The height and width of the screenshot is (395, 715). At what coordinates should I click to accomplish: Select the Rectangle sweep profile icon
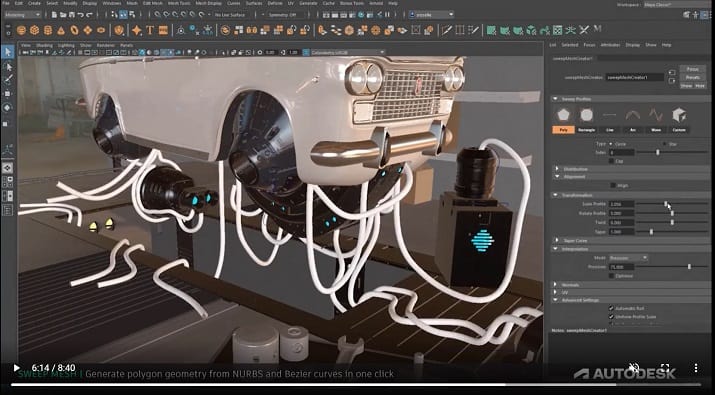pyautogui.click(x=586, y=115)
